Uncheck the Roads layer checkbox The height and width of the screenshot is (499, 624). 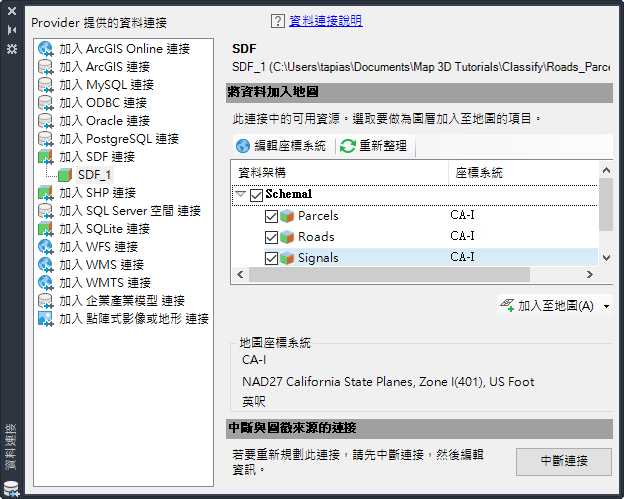[271, 237]
